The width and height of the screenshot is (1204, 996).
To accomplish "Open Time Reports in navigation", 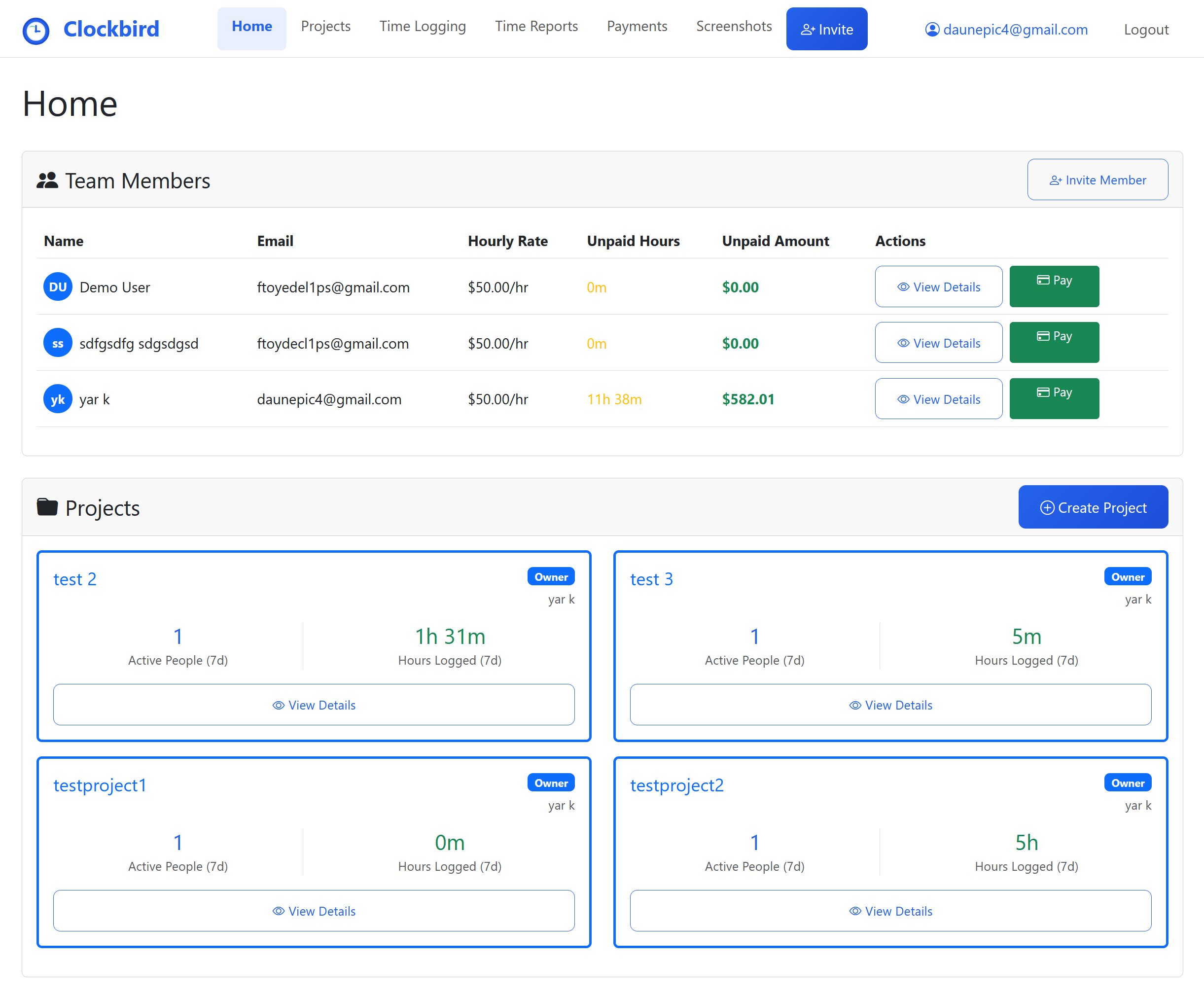I will coord(536,26).
